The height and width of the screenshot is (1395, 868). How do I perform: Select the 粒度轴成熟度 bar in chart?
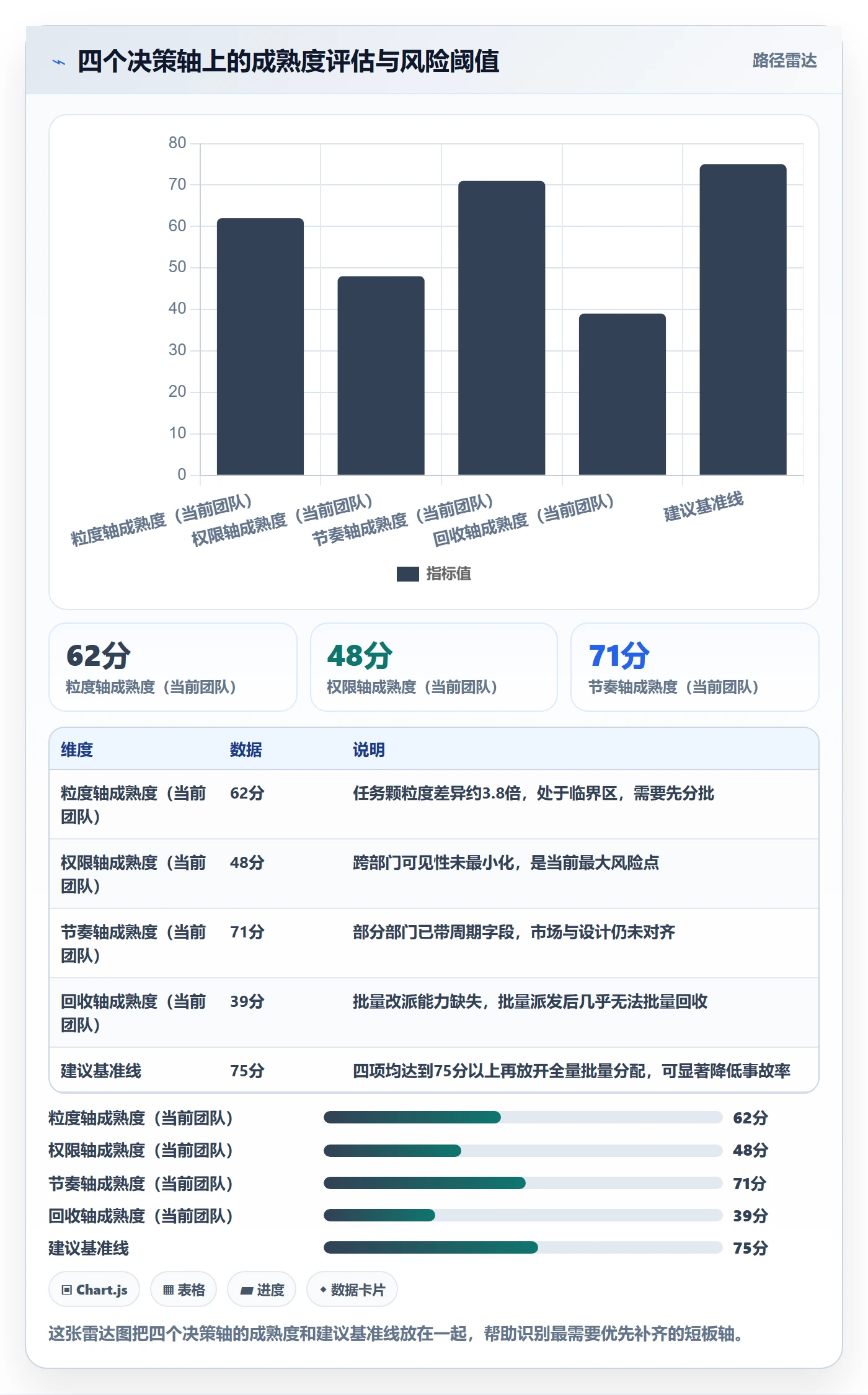(x=260, y=347)
